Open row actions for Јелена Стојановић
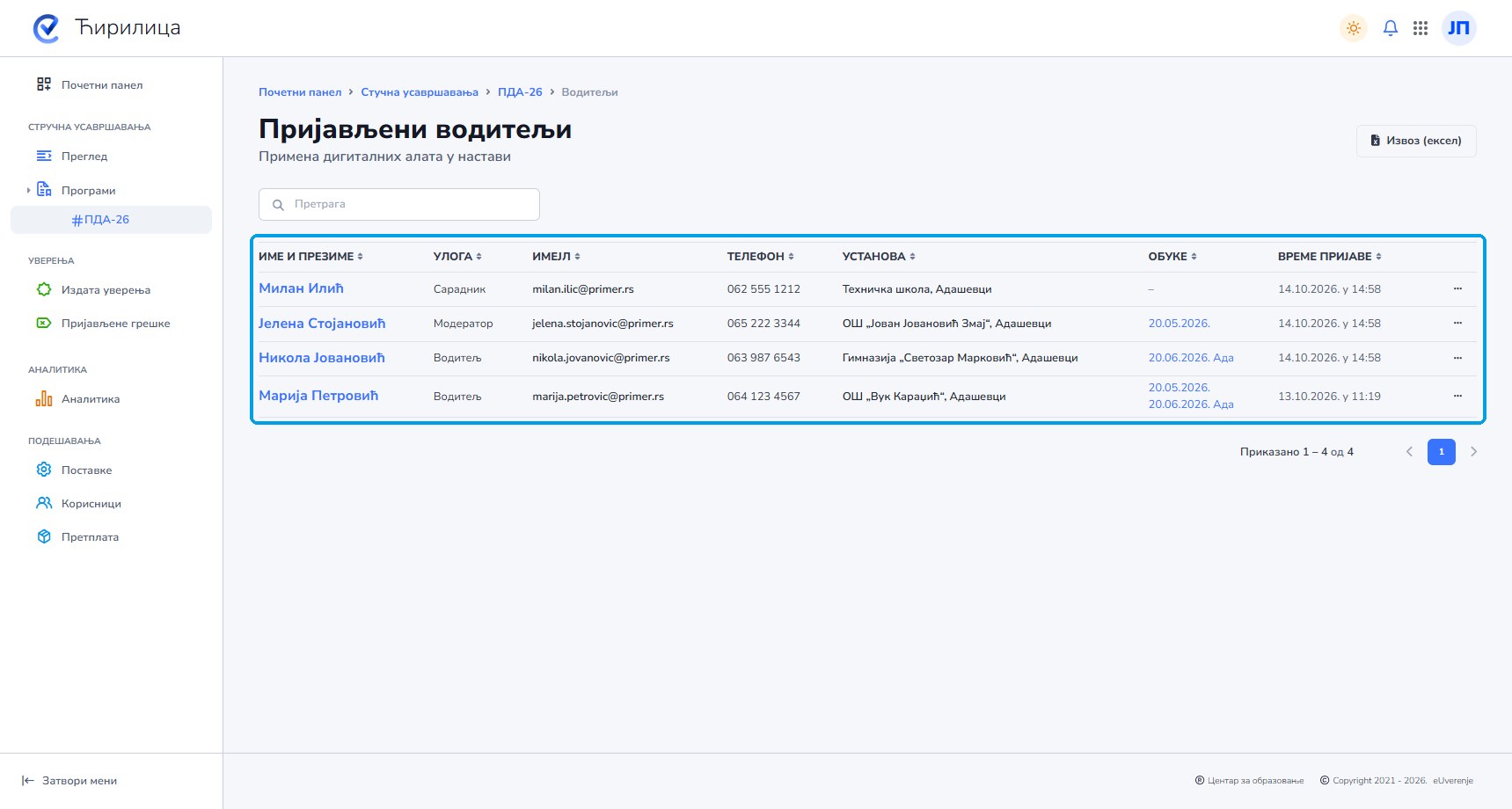The height and width of the screenshot is (809, 1512). (x=1457, y=324)
